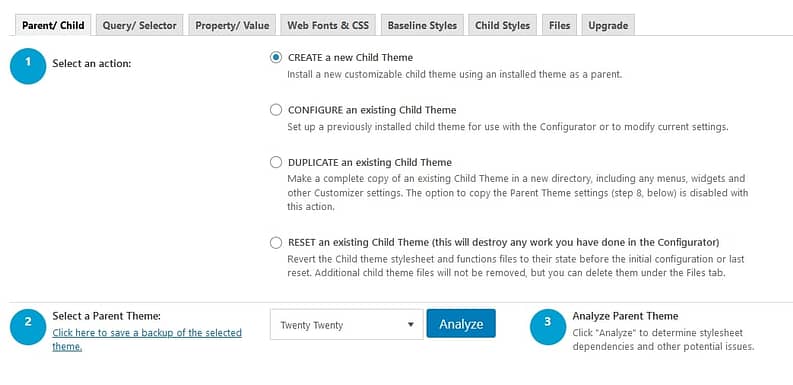This screenshot has width=793, height=385.
Task: Click the step 3 circle badge
Action: click(x=548, y=327)
